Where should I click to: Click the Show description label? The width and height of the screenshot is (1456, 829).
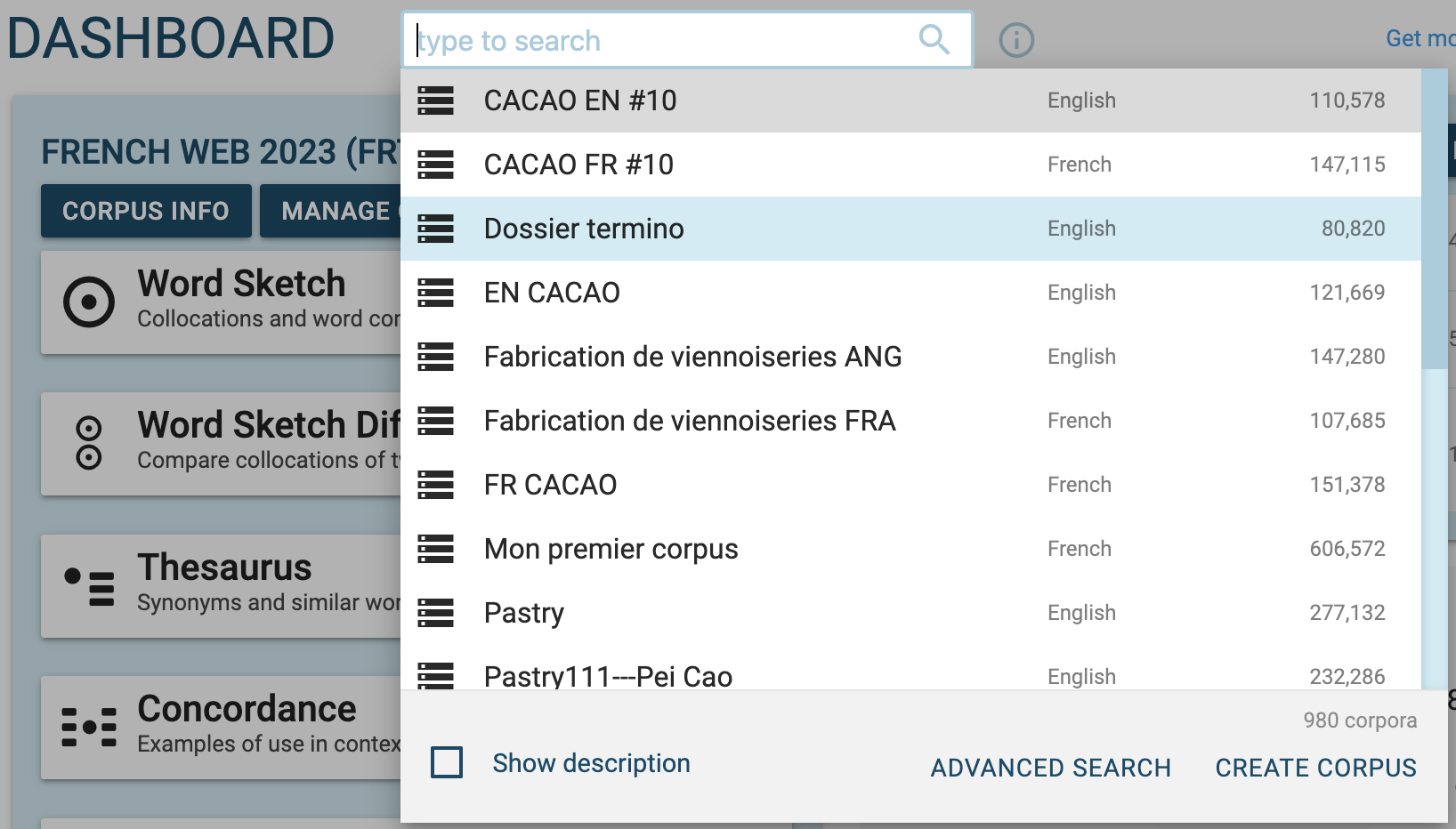(x=592, y=763)
